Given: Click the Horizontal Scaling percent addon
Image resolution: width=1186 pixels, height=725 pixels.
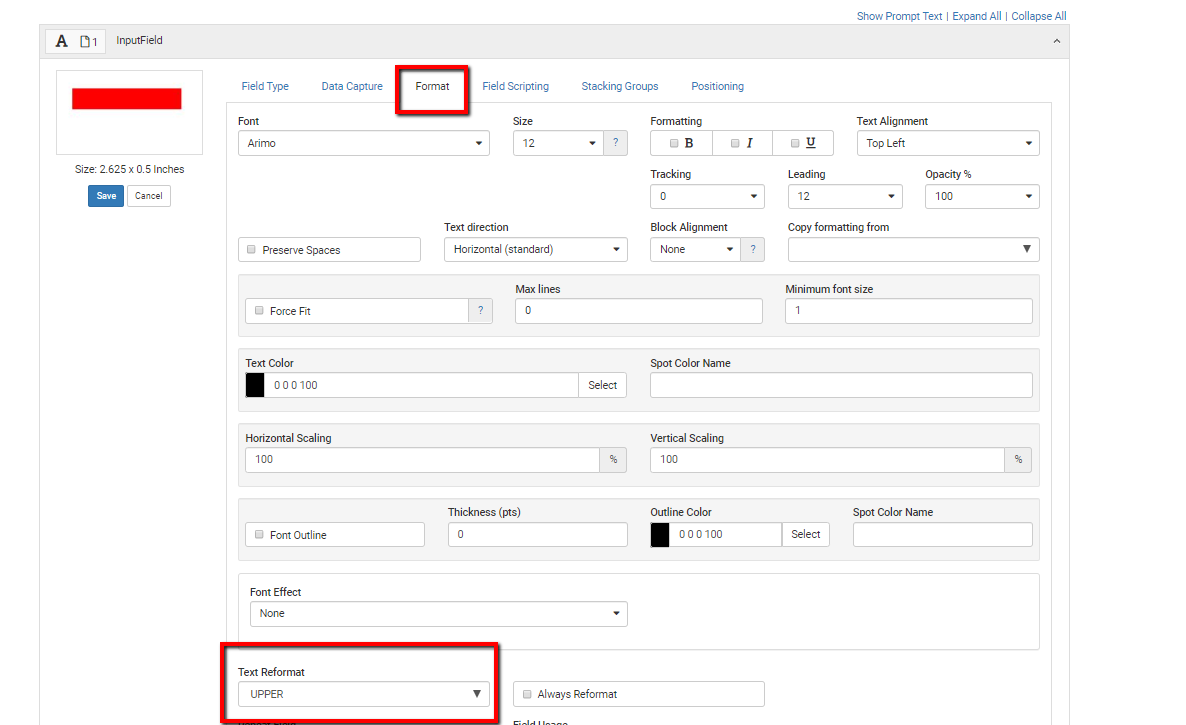Looking at the screenshot, I should [x=613, y=460].
